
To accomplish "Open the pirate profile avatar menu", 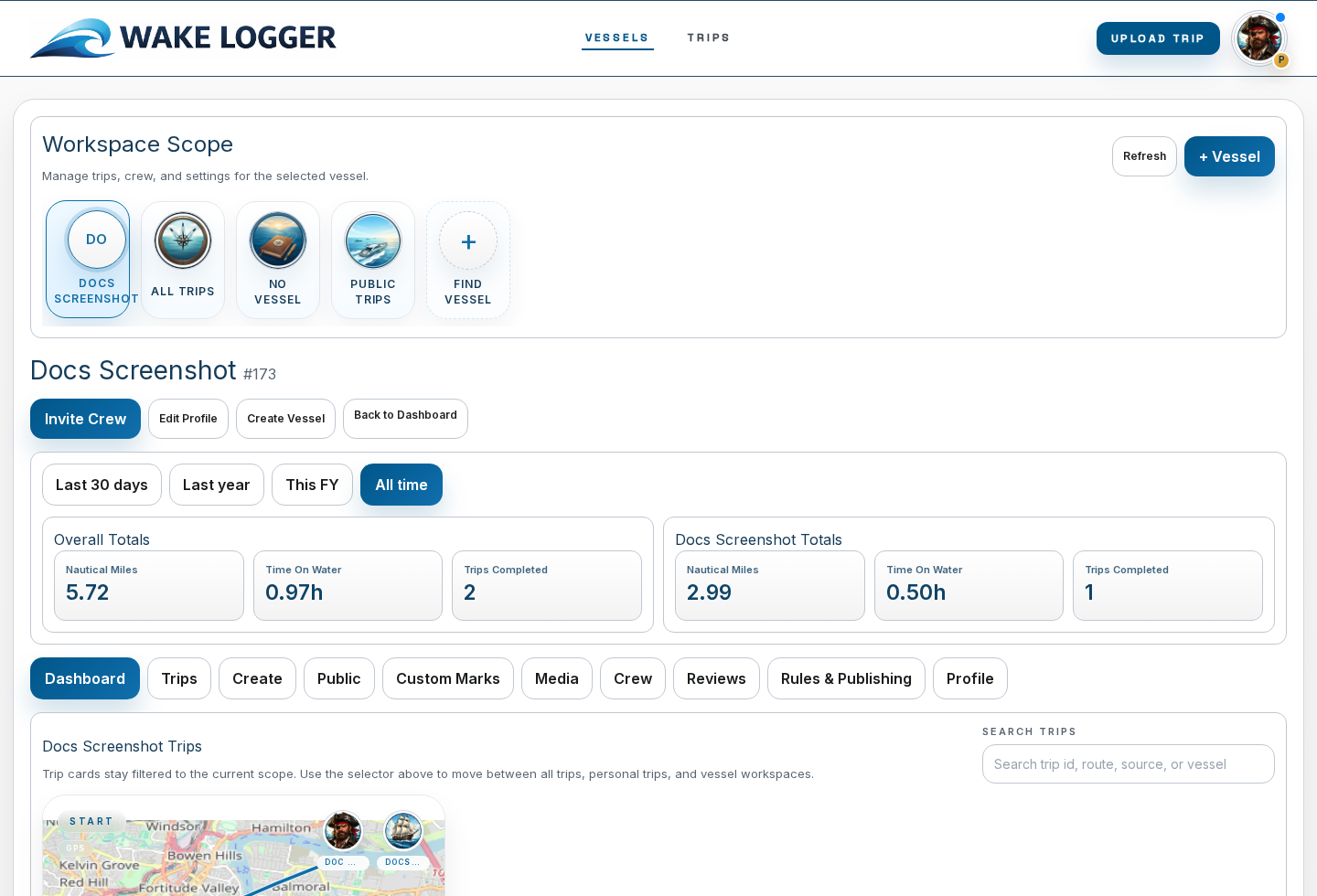I will click(x=1258, y=38).
